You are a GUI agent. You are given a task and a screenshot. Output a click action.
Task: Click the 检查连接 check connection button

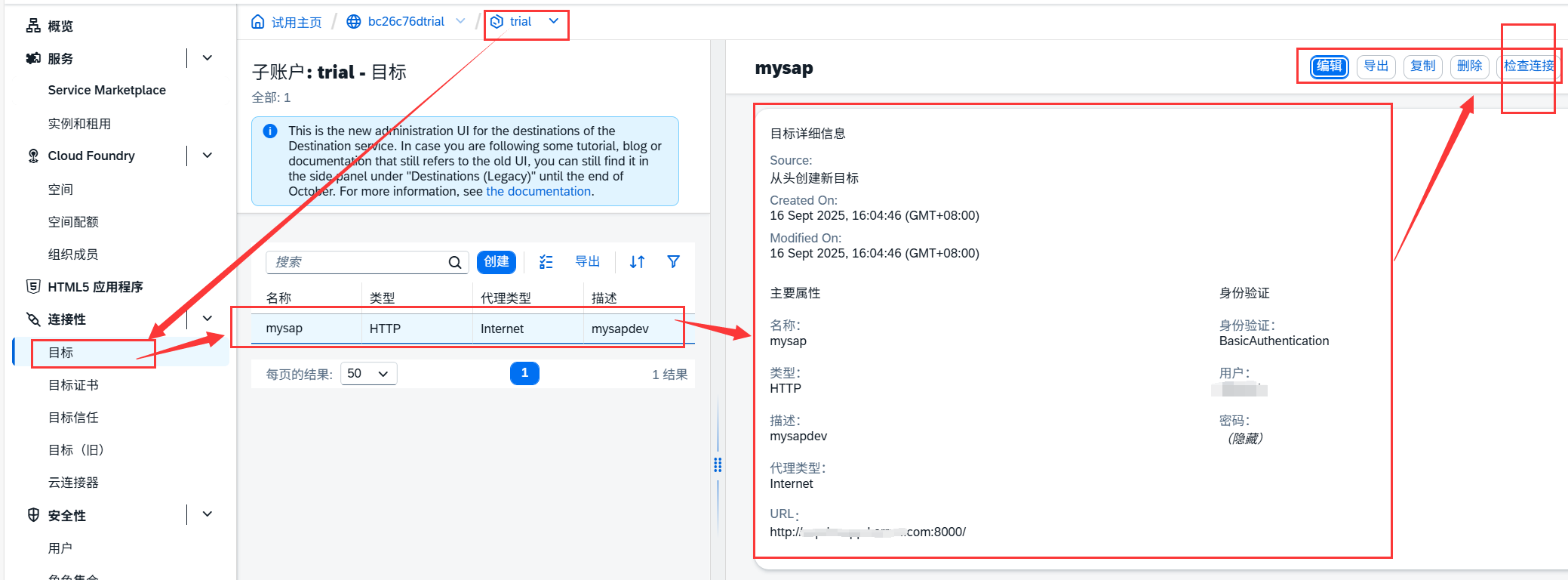pos(1529,66)
